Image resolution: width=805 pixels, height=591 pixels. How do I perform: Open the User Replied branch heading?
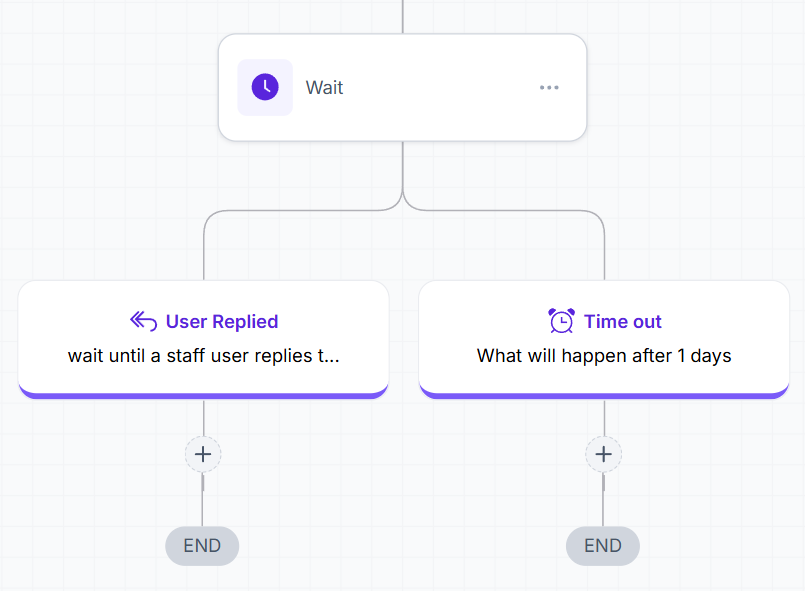222,321
